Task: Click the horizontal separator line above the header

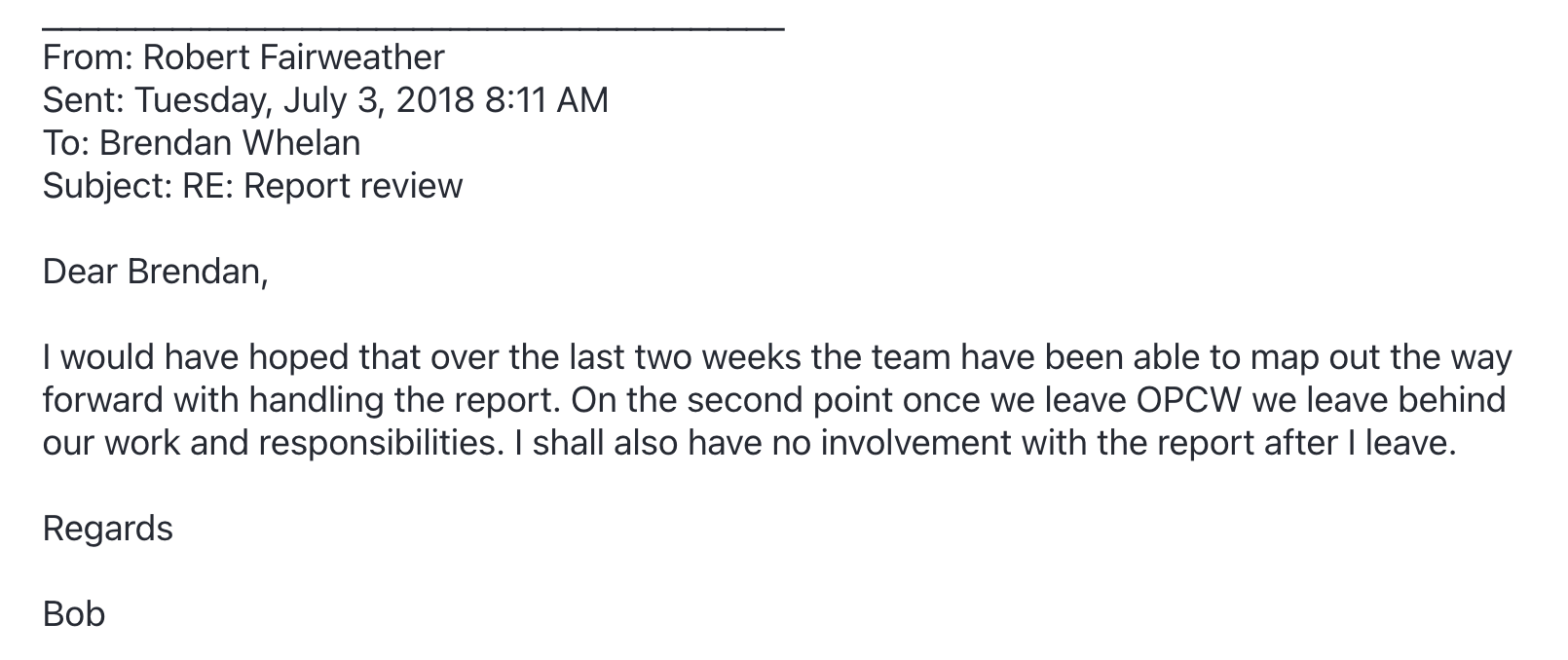Action: click(x=413, y=30)
